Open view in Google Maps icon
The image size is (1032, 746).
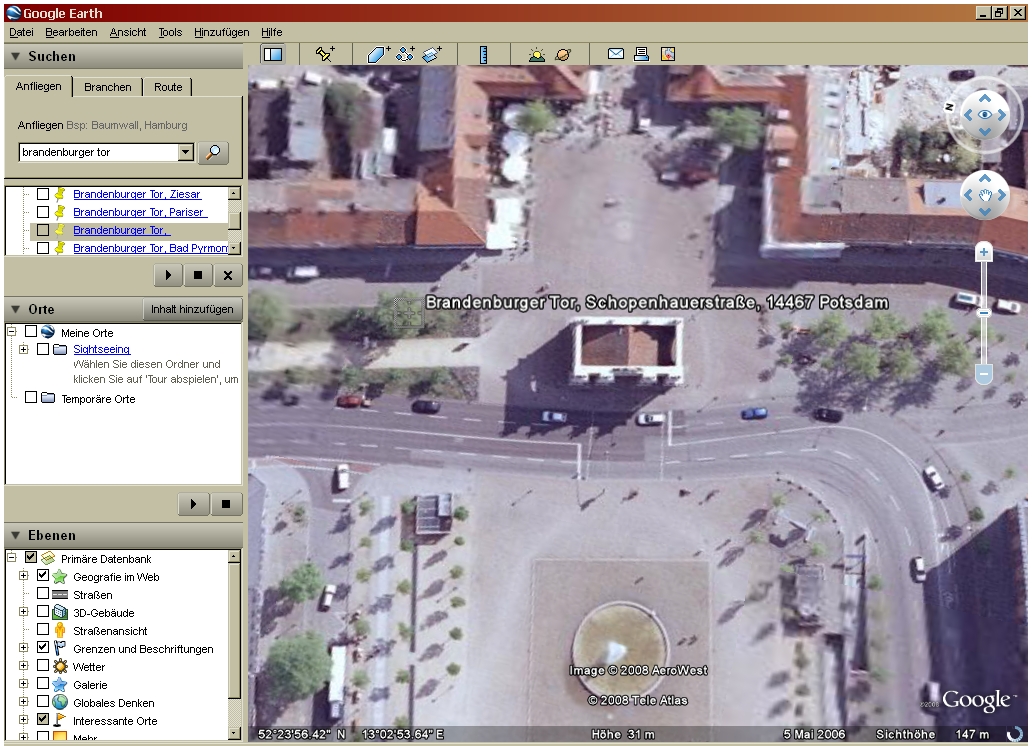[x=668, y=54]
